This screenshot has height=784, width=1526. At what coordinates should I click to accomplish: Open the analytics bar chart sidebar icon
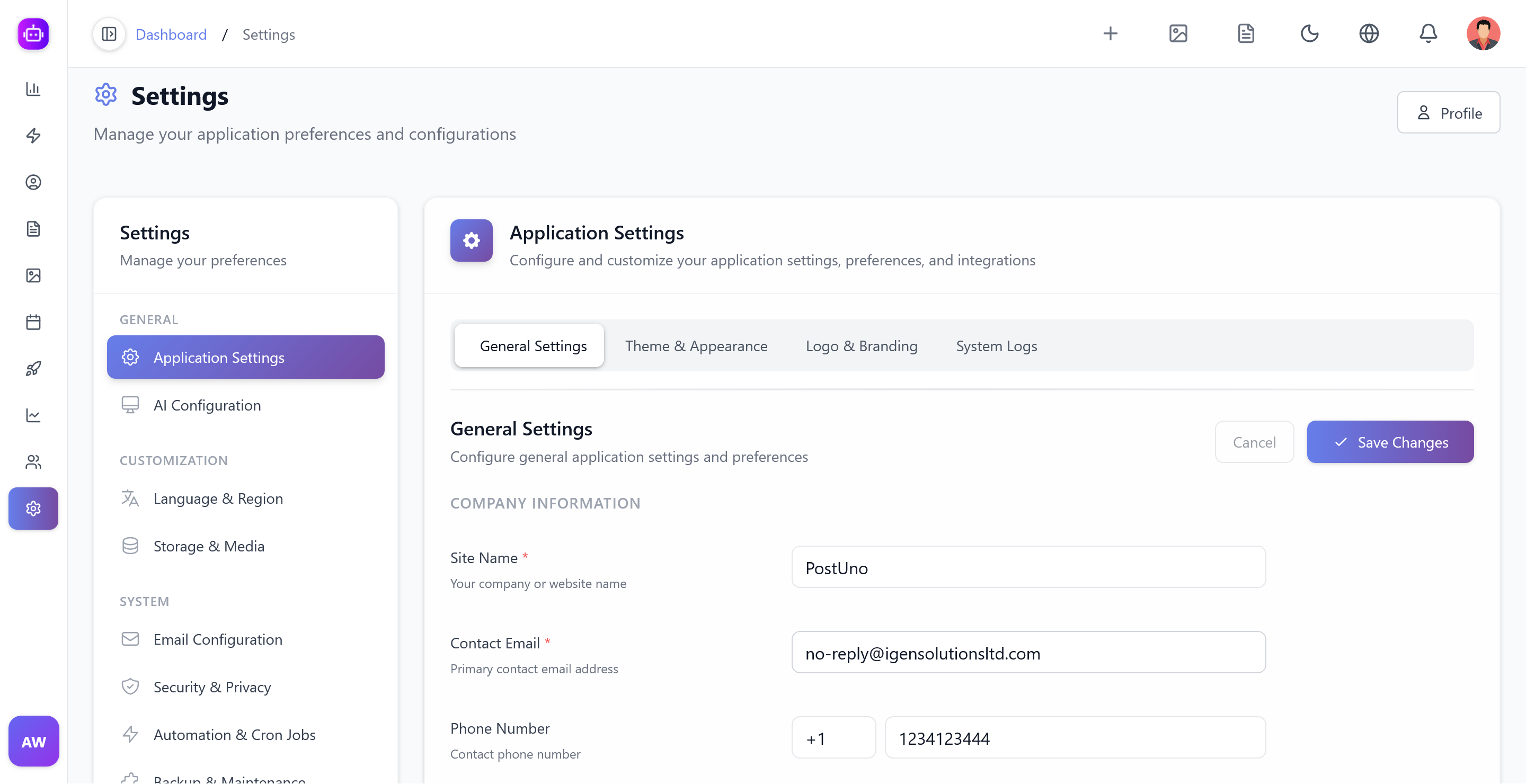33,90
